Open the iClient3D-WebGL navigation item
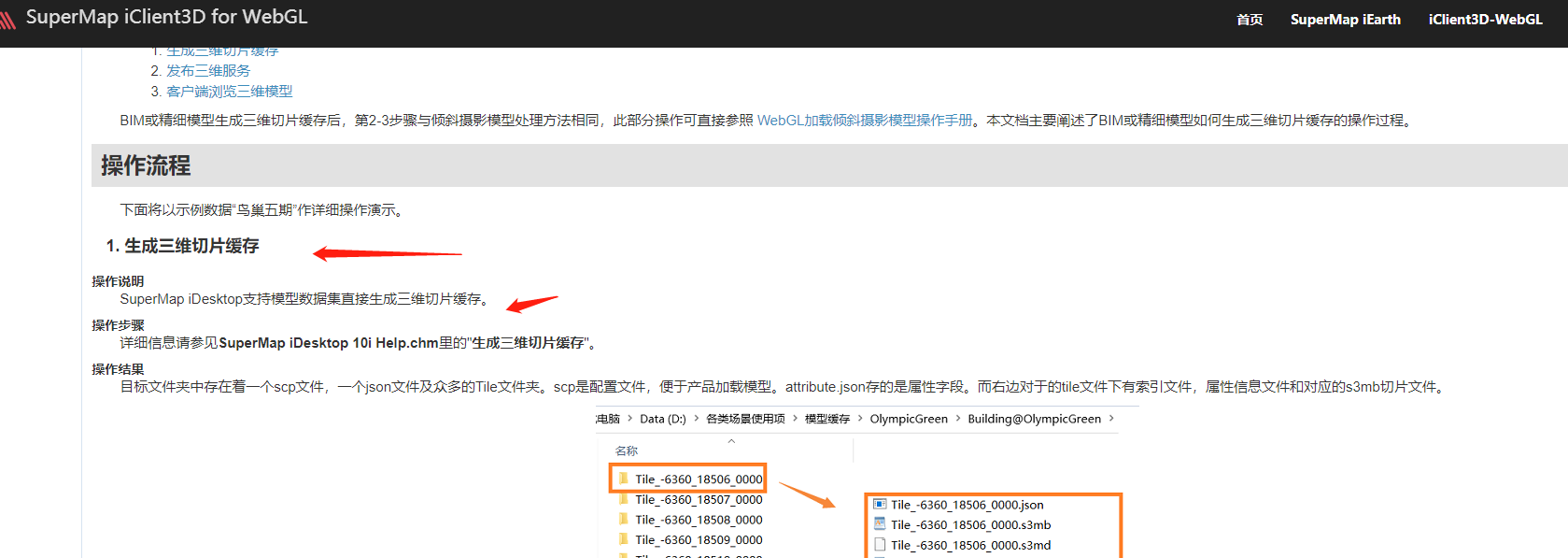The width and height of the screenshot is (1568, 558). point(1486,20)
